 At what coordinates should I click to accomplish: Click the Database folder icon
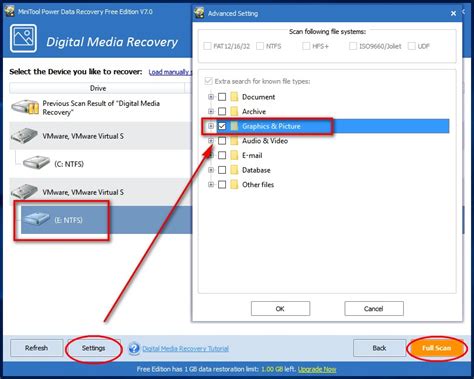click(234, 170)
